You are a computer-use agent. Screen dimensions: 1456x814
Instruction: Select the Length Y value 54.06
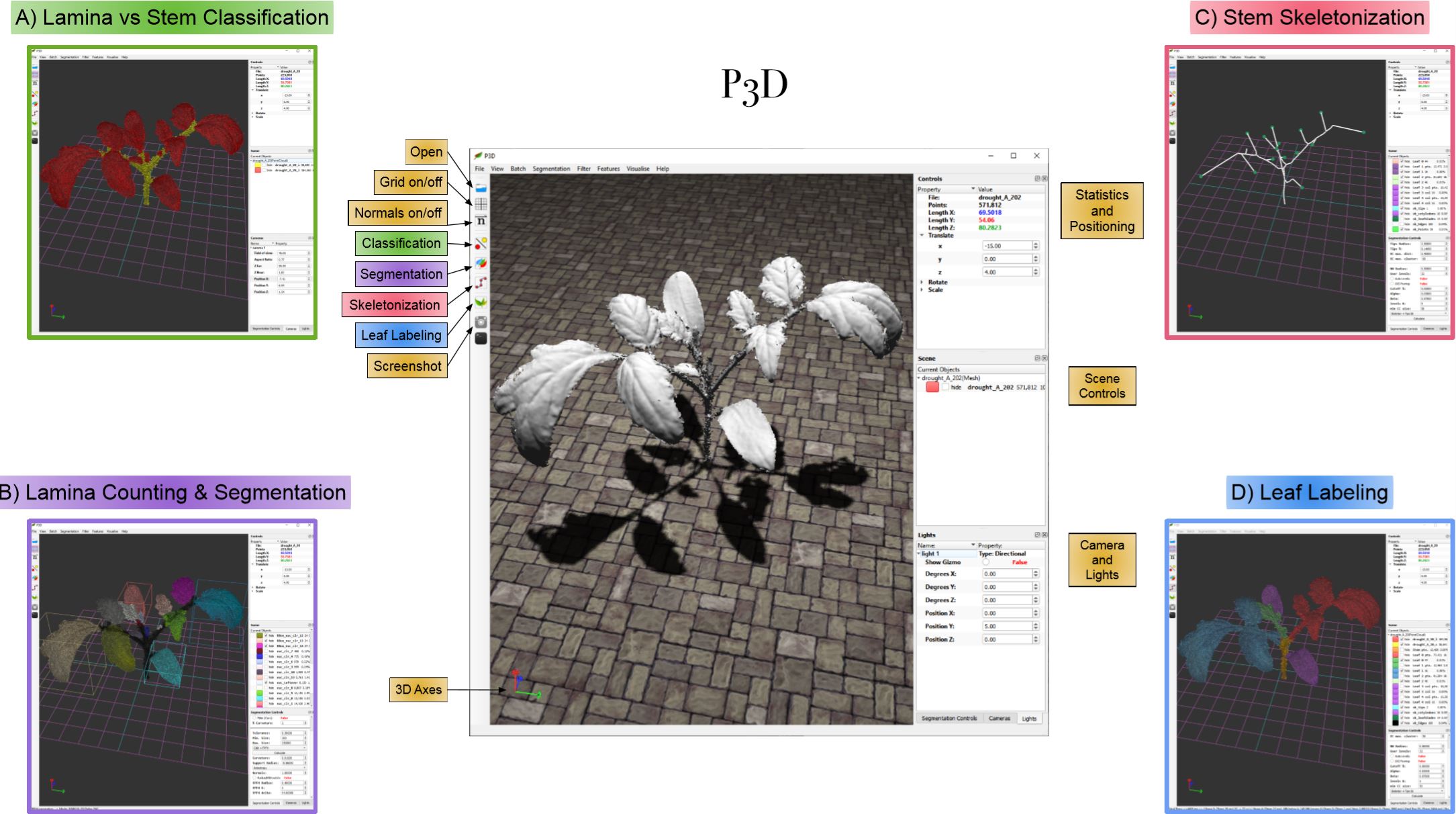pyautogui.click(x=986, y=220)
